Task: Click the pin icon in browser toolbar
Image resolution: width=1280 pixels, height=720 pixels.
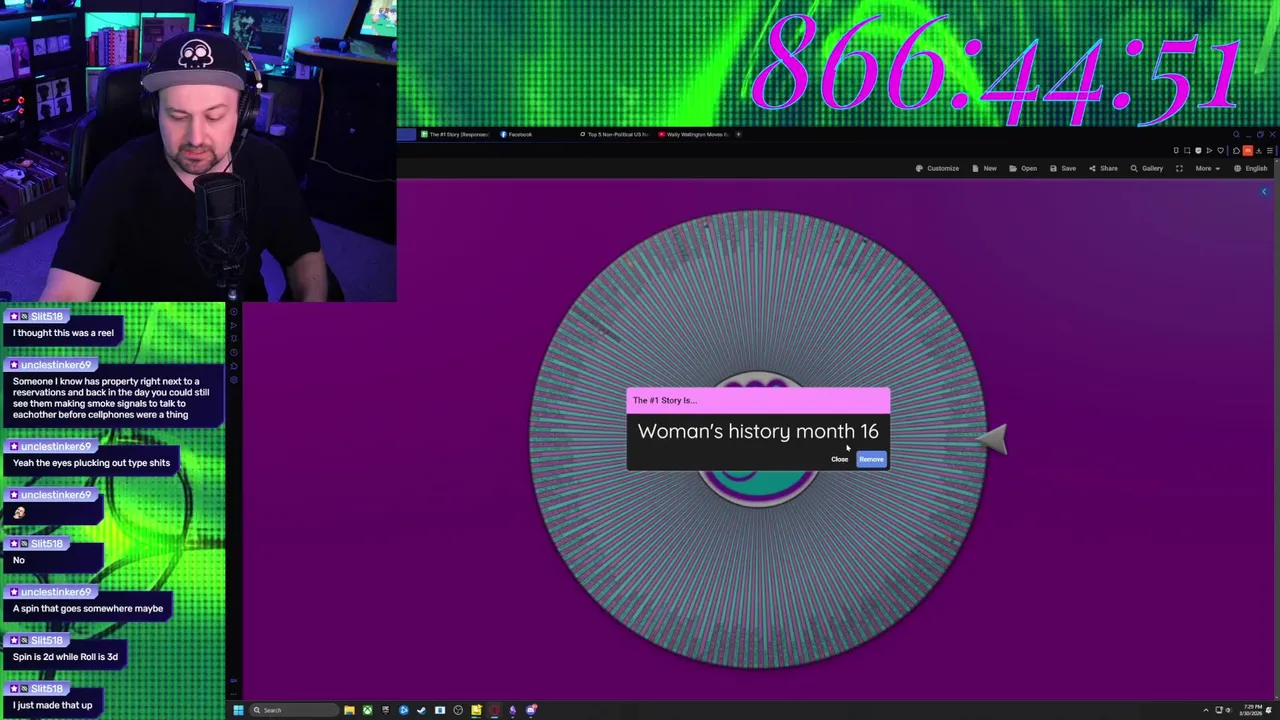Action: click(x=1176, y=150)
